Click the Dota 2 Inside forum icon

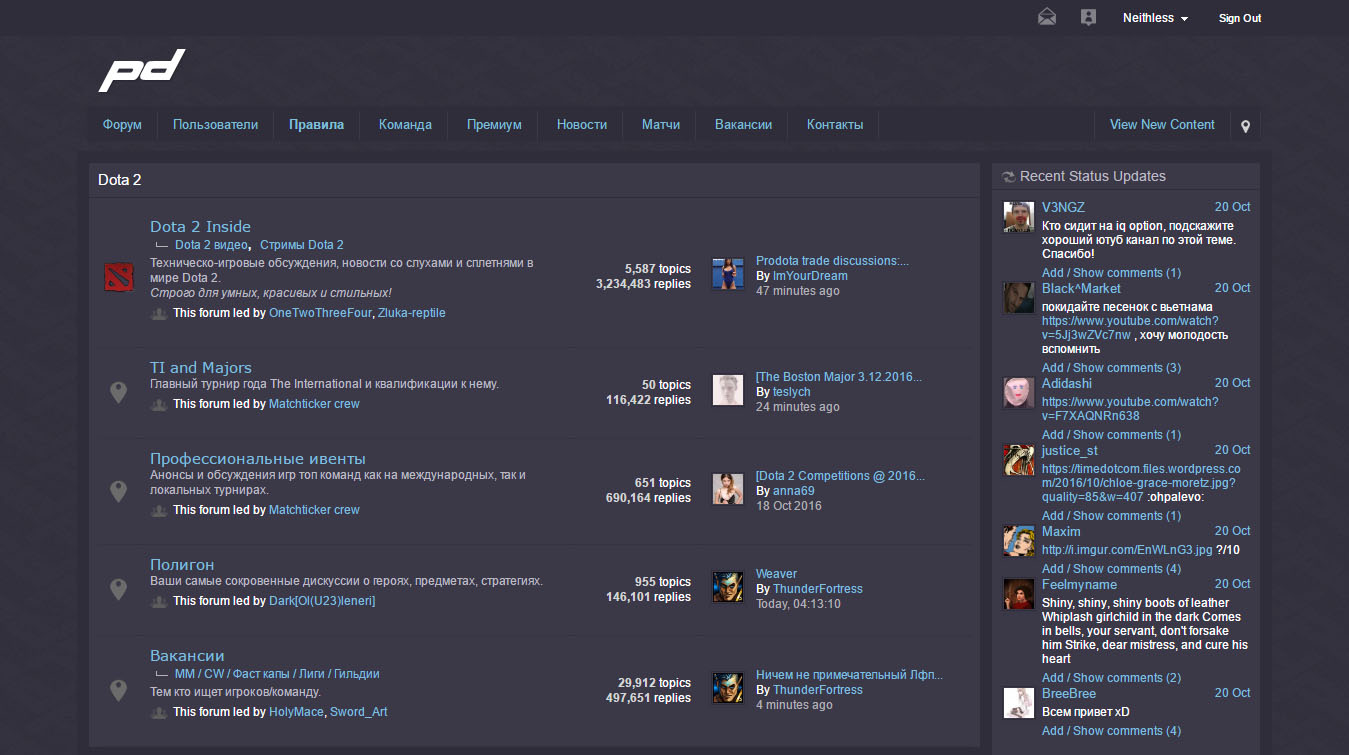coord(118,277)
